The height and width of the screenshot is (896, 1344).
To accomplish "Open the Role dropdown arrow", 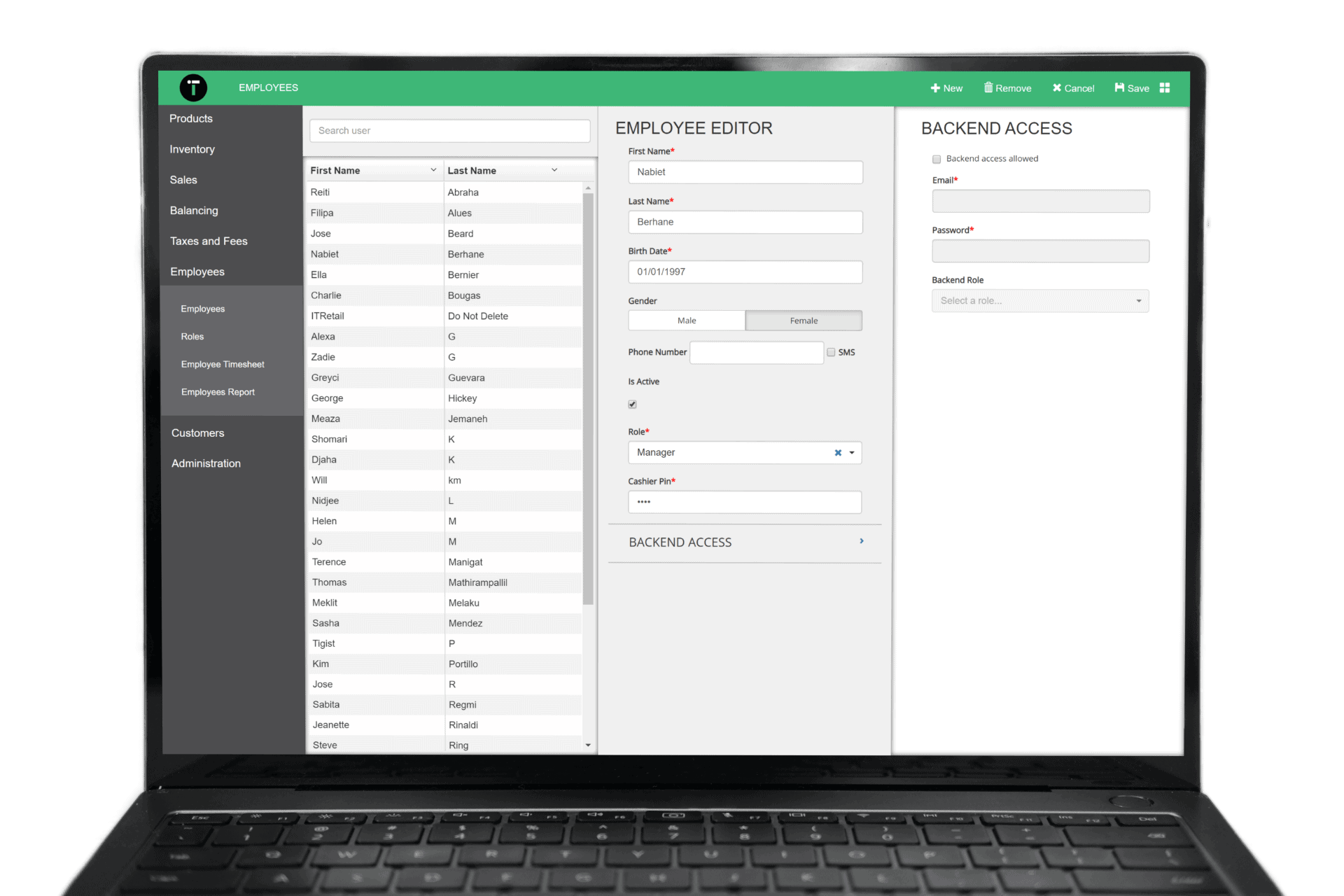I will click(852, 453).
